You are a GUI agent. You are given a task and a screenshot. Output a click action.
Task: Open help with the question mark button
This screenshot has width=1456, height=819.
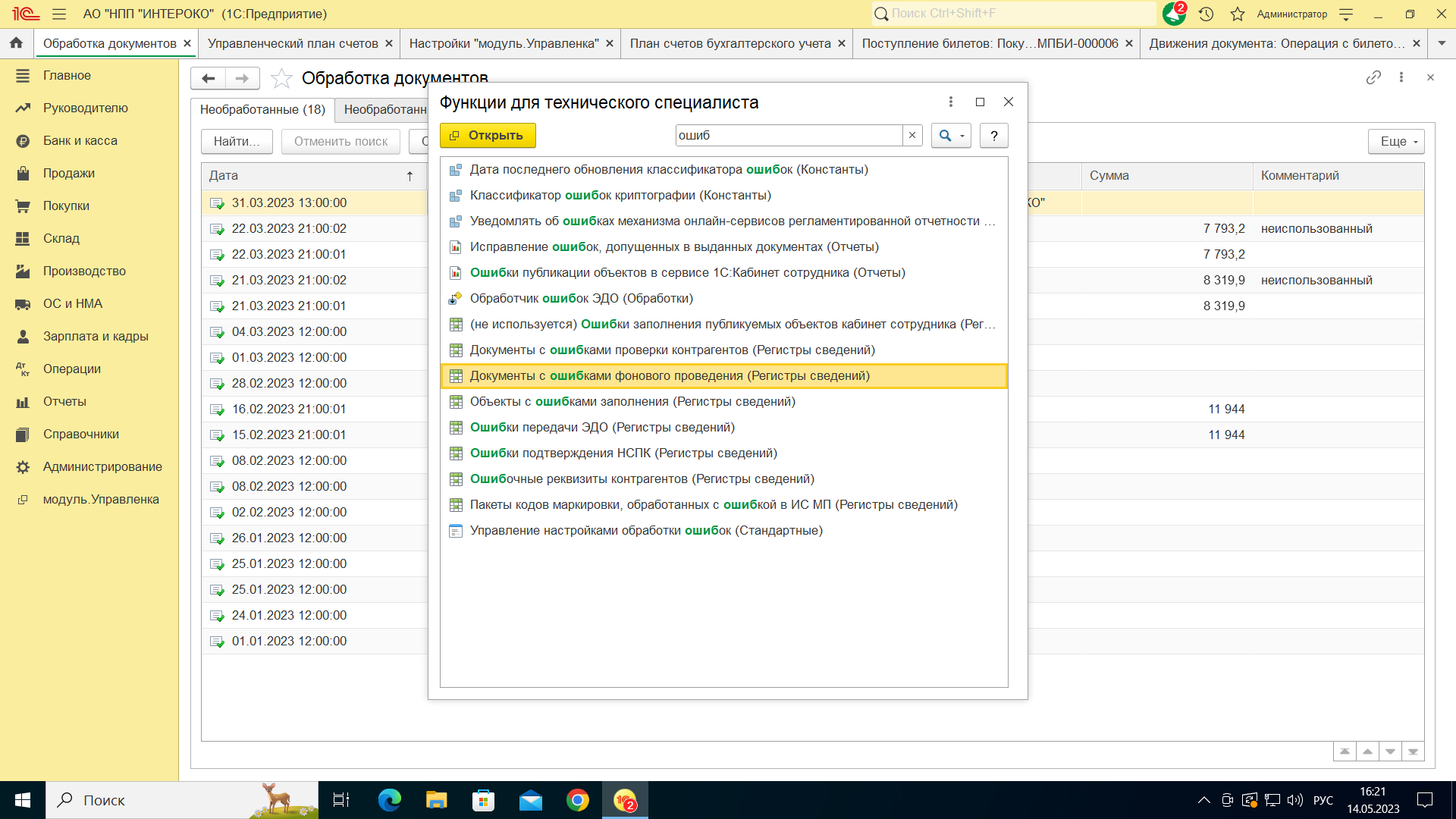coord(994,135)
